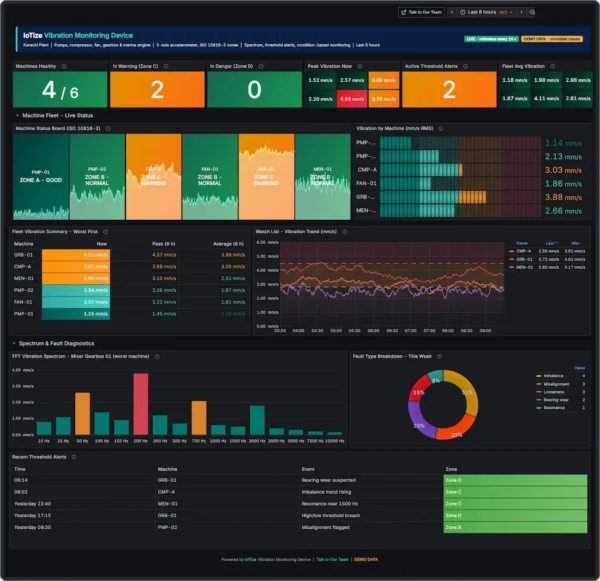
Task: Open info icon for Watch List Vibration Trend
Action: (x=344, y=232)
